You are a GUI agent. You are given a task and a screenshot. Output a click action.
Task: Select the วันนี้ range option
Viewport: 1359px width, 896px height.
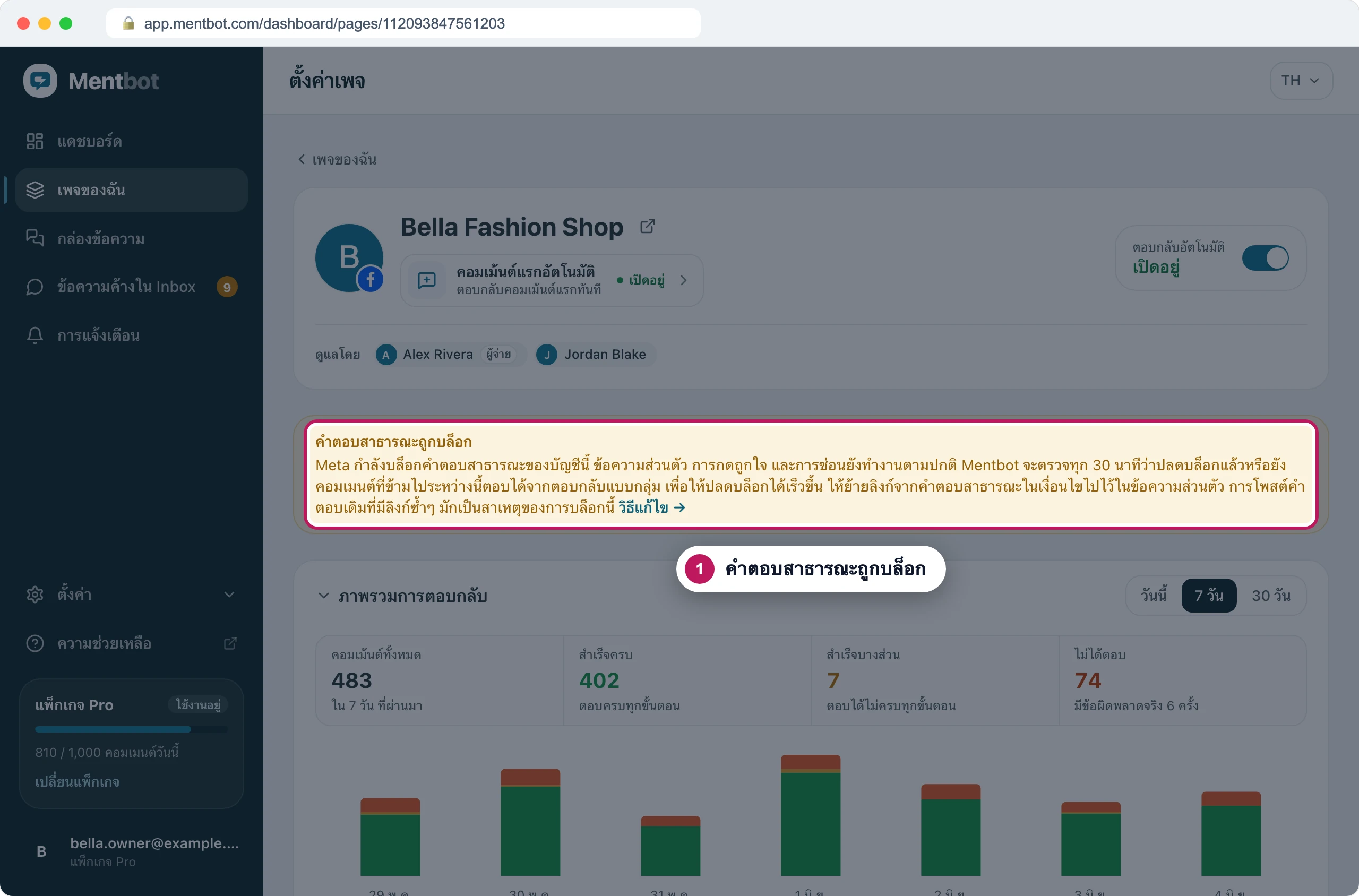(1153, 596)
